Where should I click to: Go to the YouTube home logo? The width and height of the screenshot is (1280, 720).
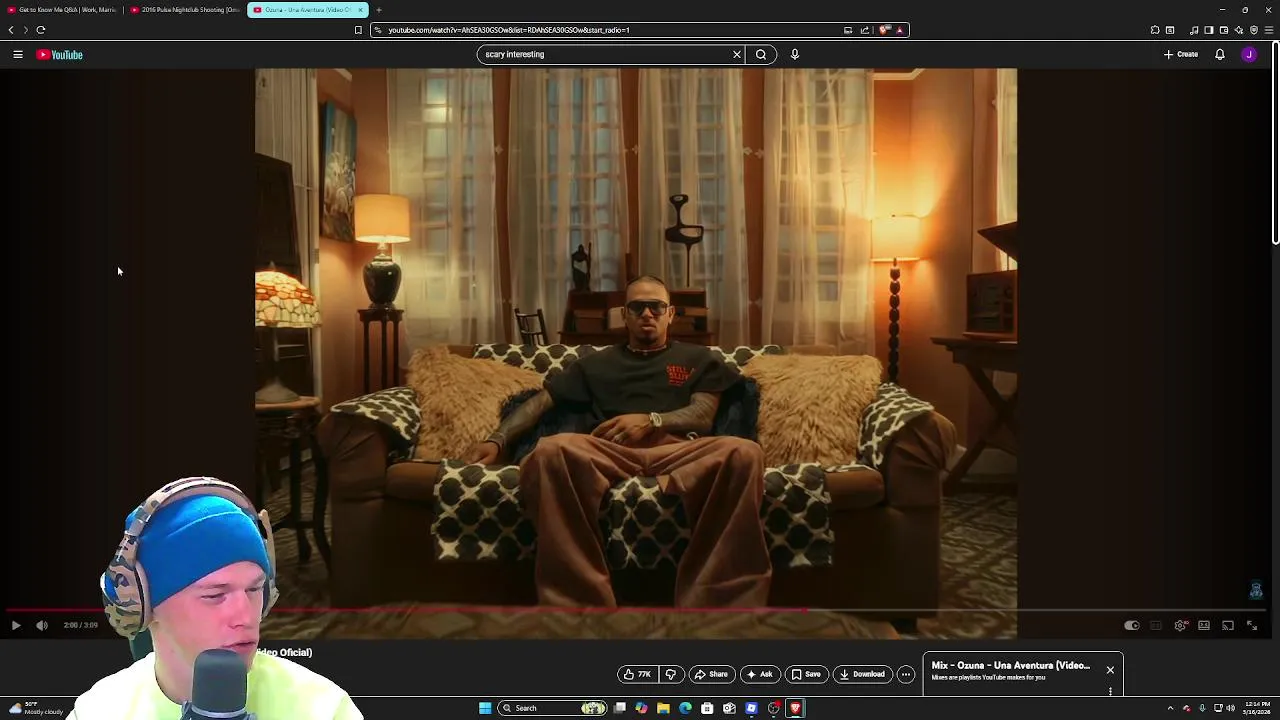(60, 55)
